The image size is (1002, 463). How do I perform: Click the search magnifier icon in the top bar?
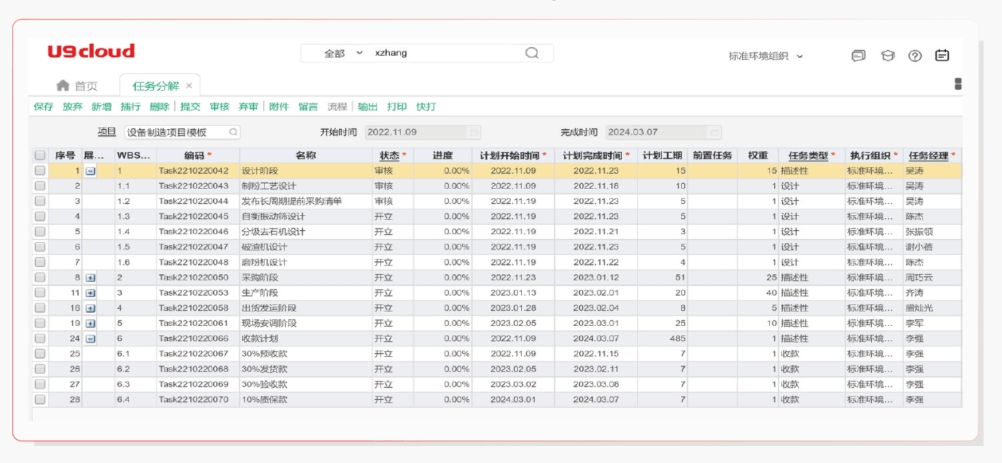532,53
